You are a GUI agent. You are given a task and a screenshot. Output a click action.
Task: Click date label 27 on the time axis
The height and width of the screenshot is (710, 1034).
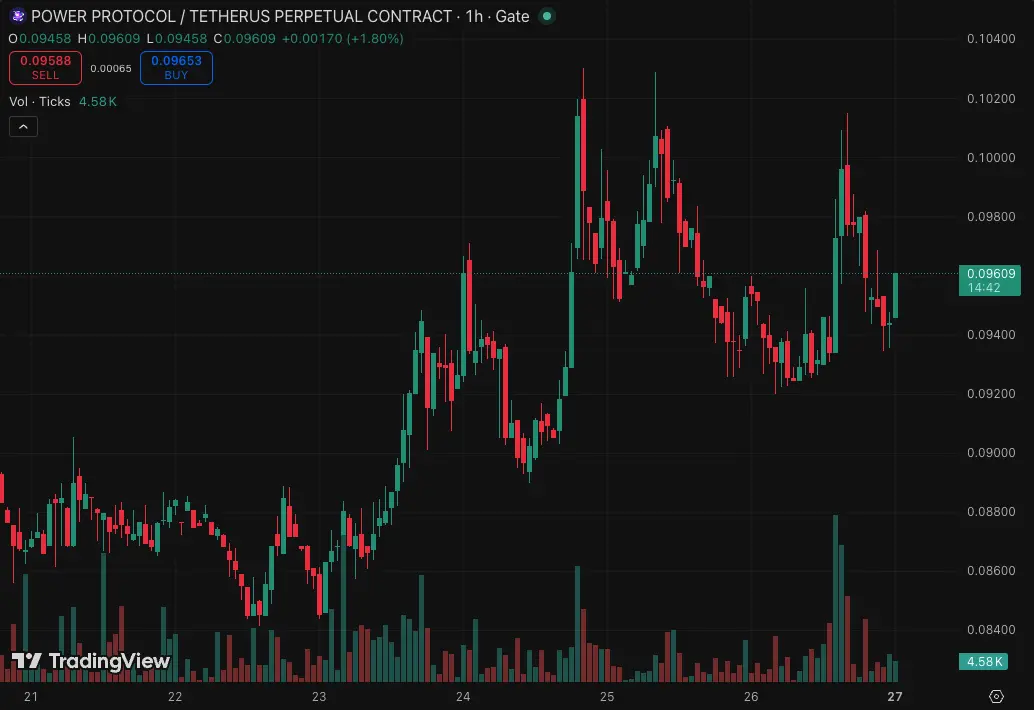click(895, 696)
